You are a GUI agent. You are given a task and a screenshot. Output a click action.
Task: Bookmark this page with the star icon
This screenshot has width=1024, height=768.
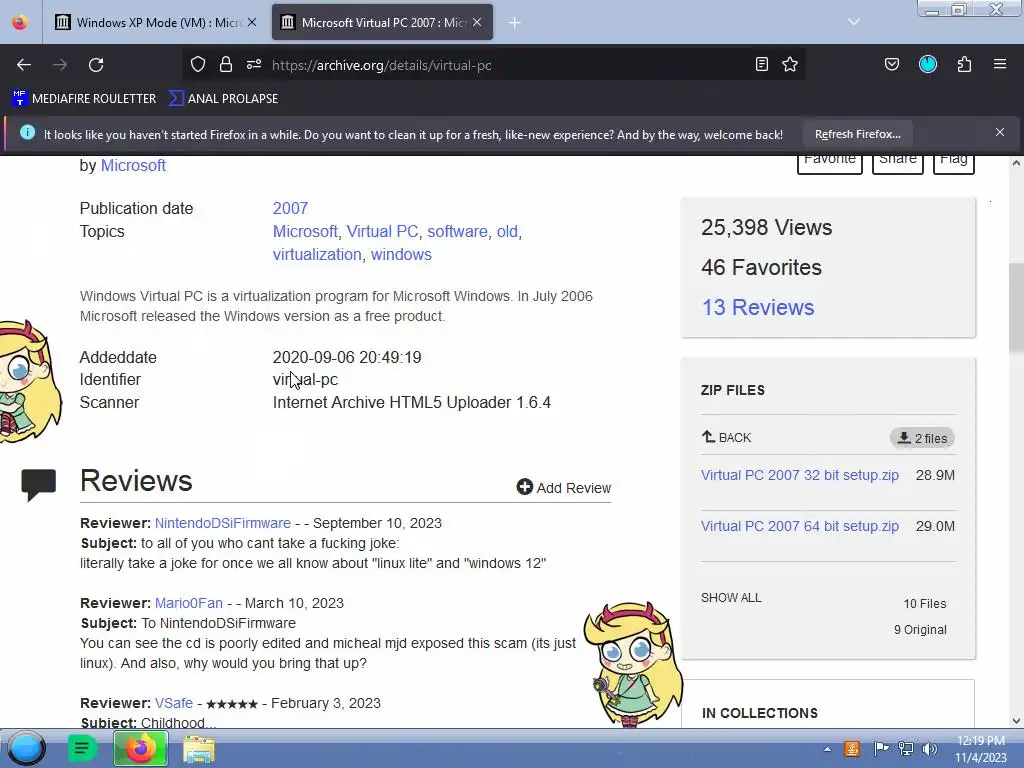[x=790, y=64]
